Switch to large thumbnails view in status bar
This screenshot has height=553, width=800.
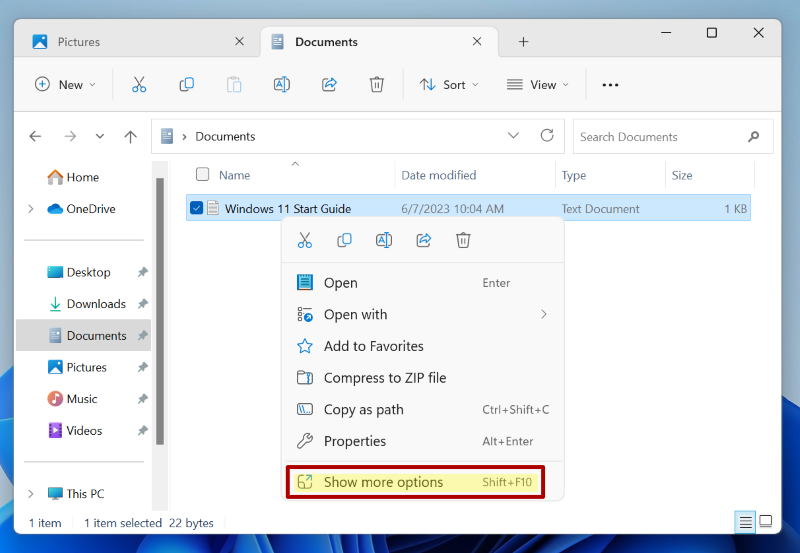pyautogui.click(x=766, y=522)
